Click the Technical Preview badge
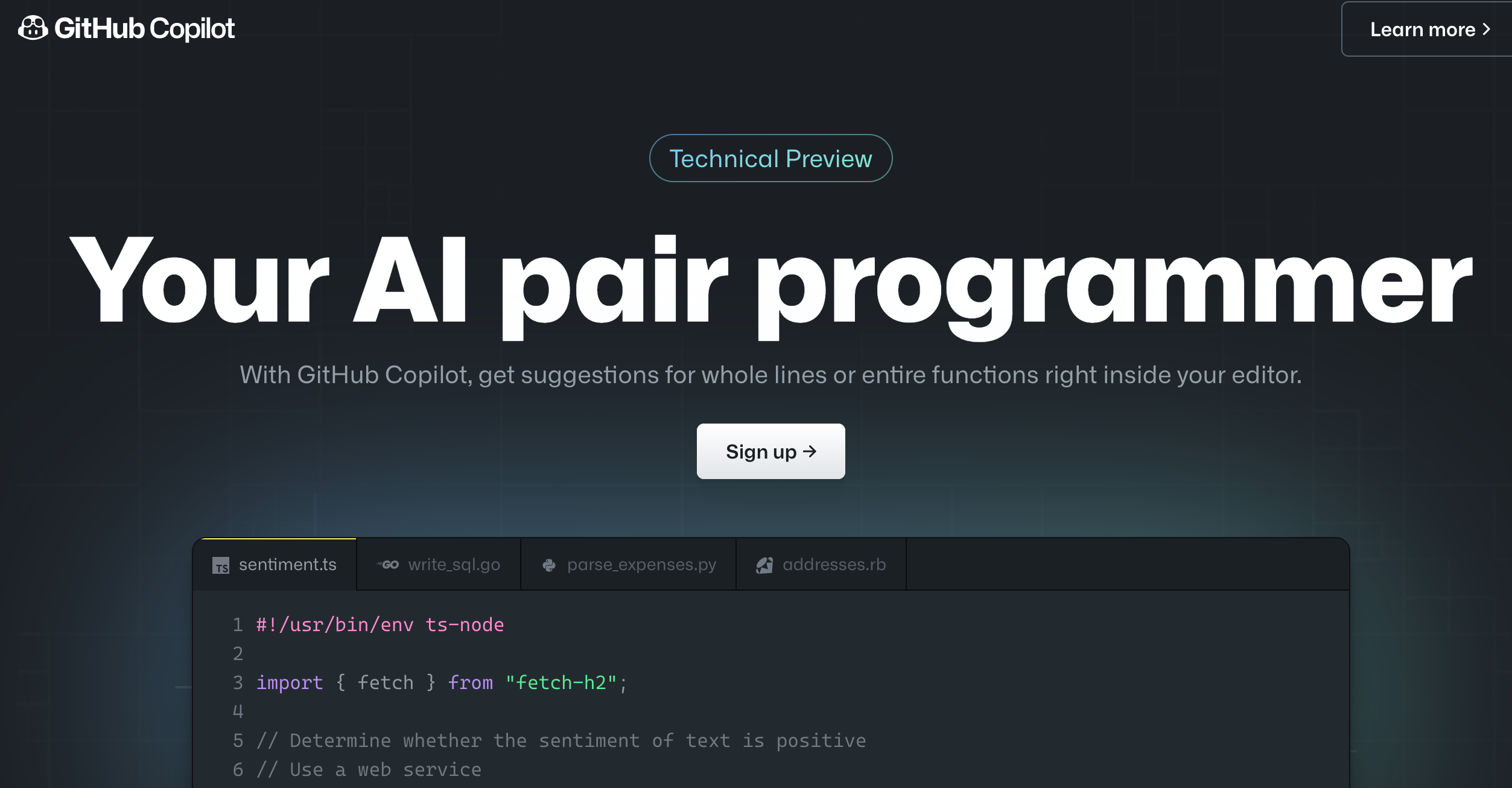 click(770, 158)
